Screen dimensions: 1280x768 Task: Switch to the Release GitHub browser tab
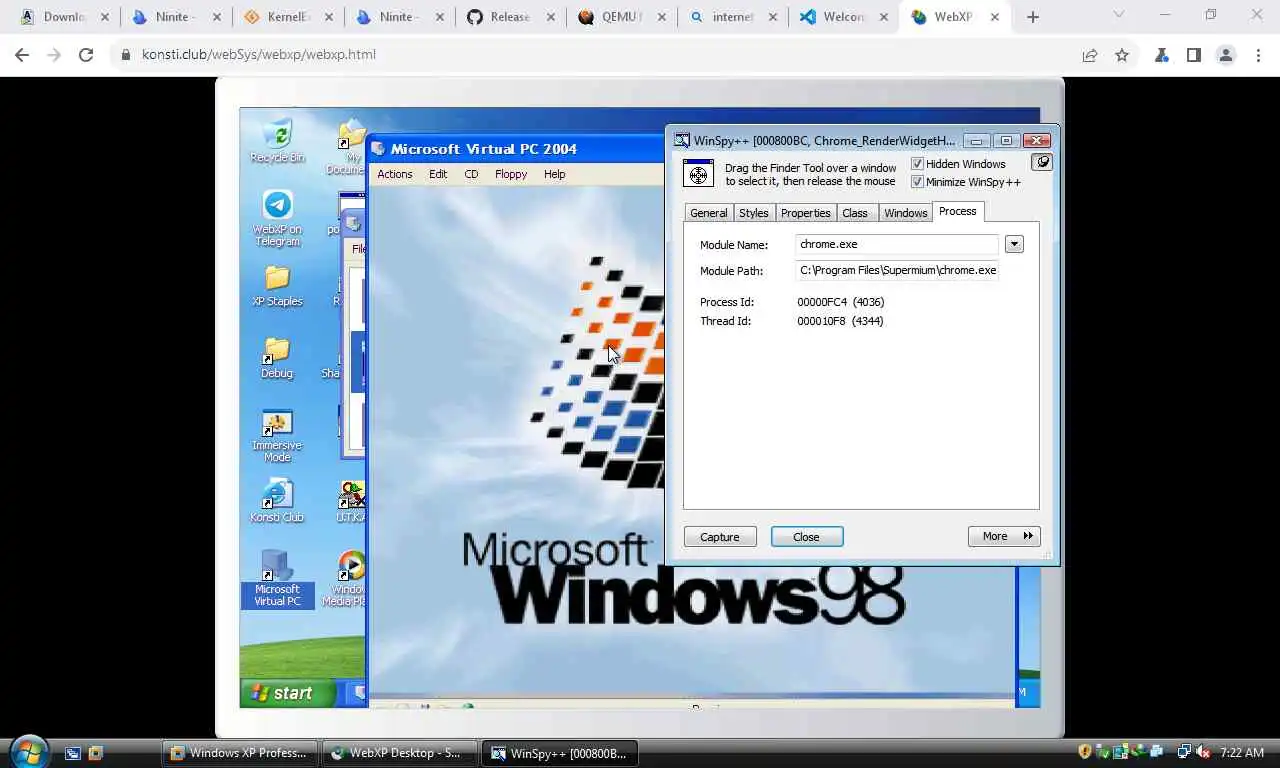pos(510,17)
